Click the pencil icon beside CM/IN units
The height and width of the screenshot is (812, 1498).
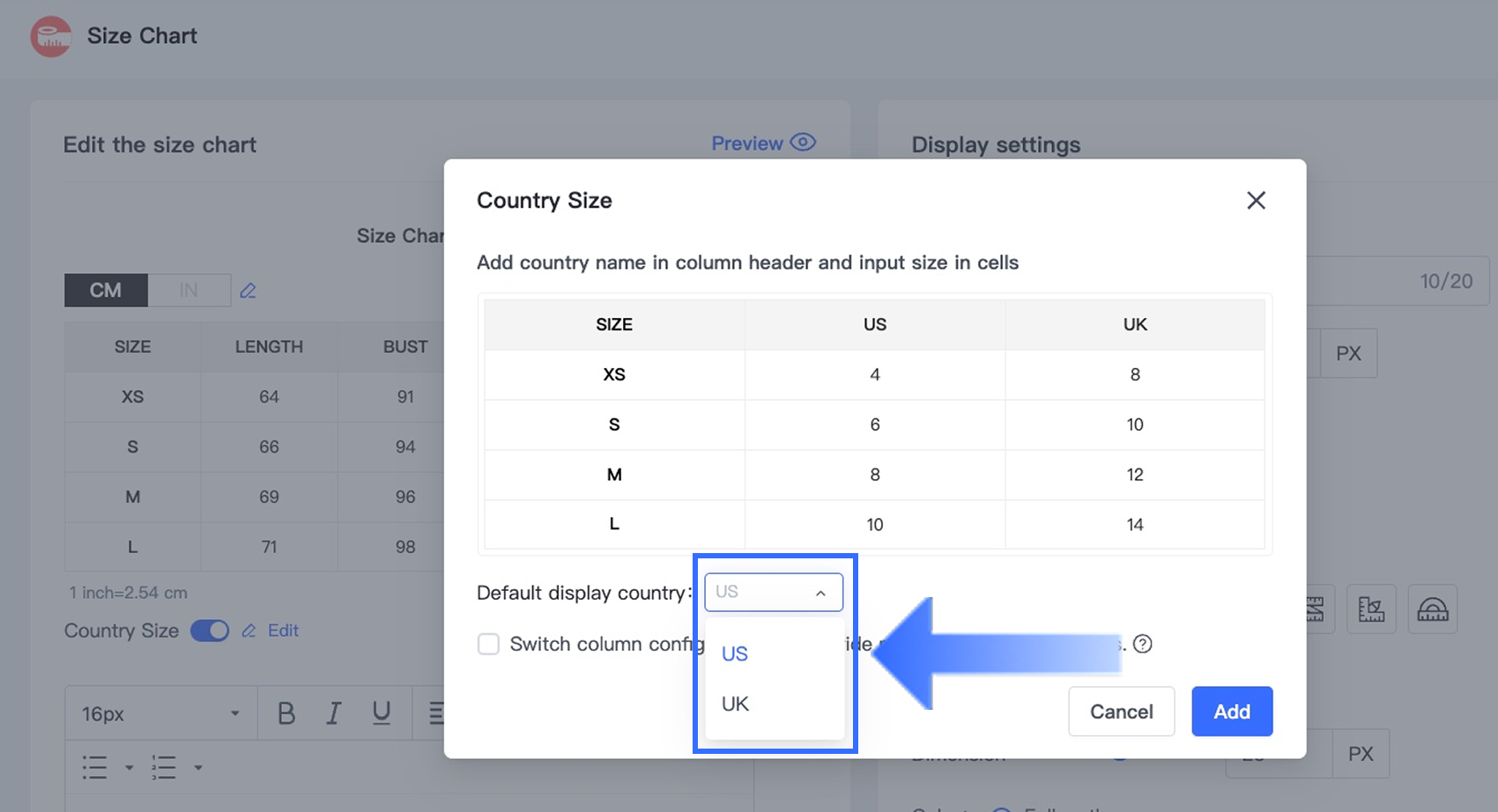[248, 291]
